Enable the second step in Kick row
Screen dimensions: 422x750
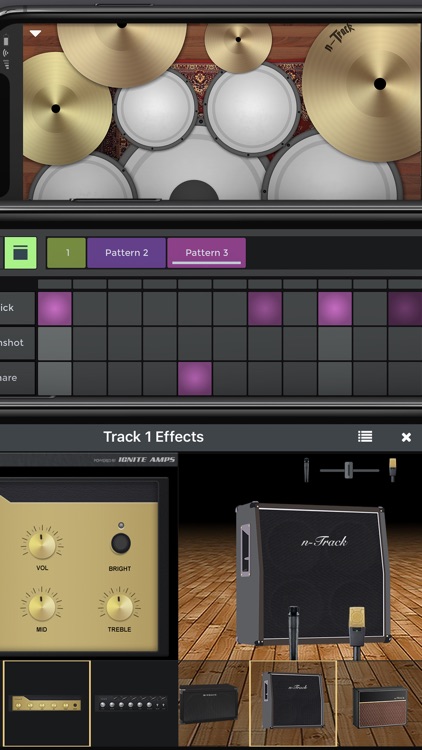(x=89, y=309)
